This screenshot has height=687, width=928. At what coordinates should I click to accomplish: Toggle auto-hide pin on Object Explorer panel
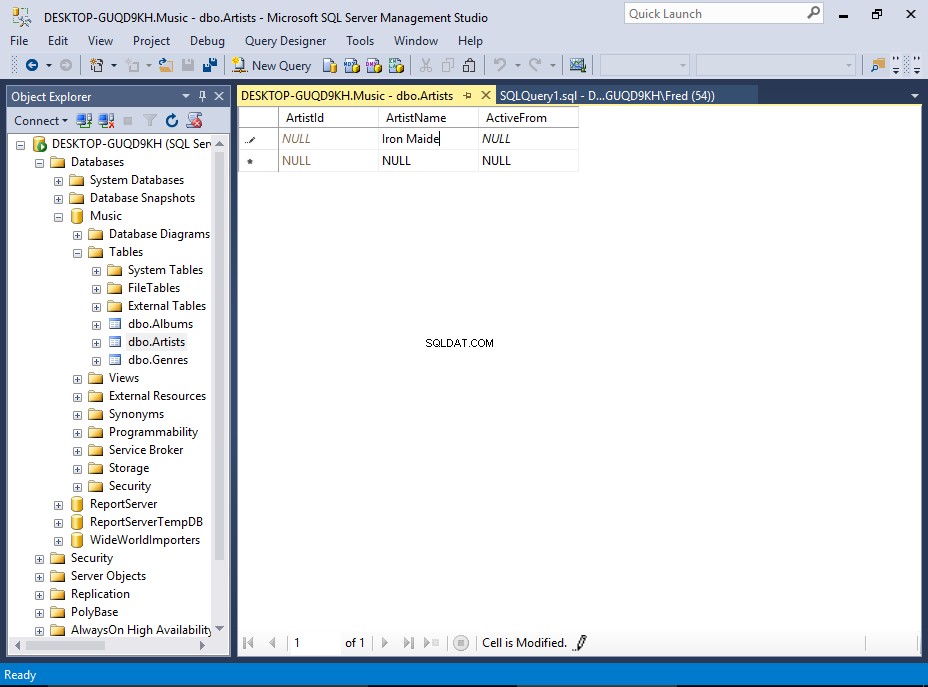tap(202, 96)
